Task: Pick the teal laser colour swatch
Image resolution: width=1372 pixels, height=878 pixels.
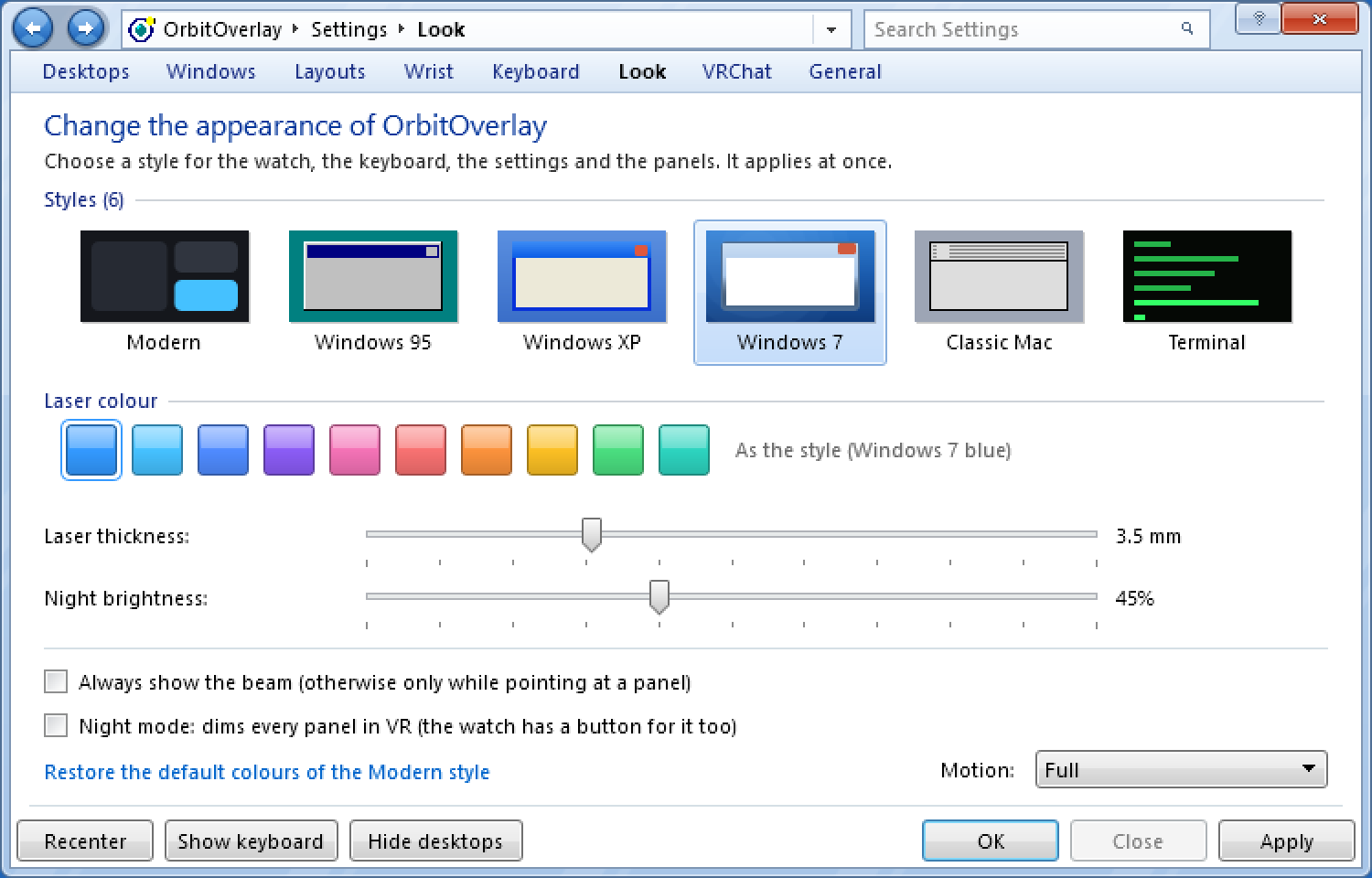Action: click(x=684, y=450)
